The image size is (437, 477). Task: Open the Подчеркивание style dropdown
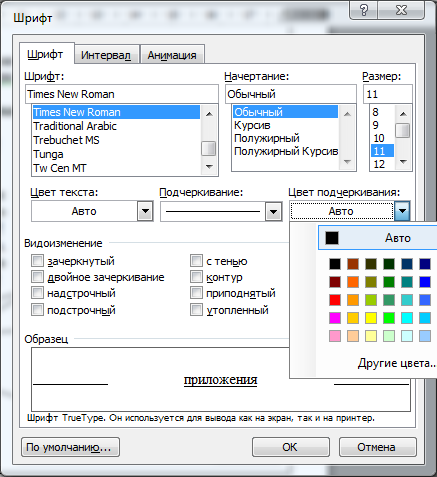click(273, 212)
